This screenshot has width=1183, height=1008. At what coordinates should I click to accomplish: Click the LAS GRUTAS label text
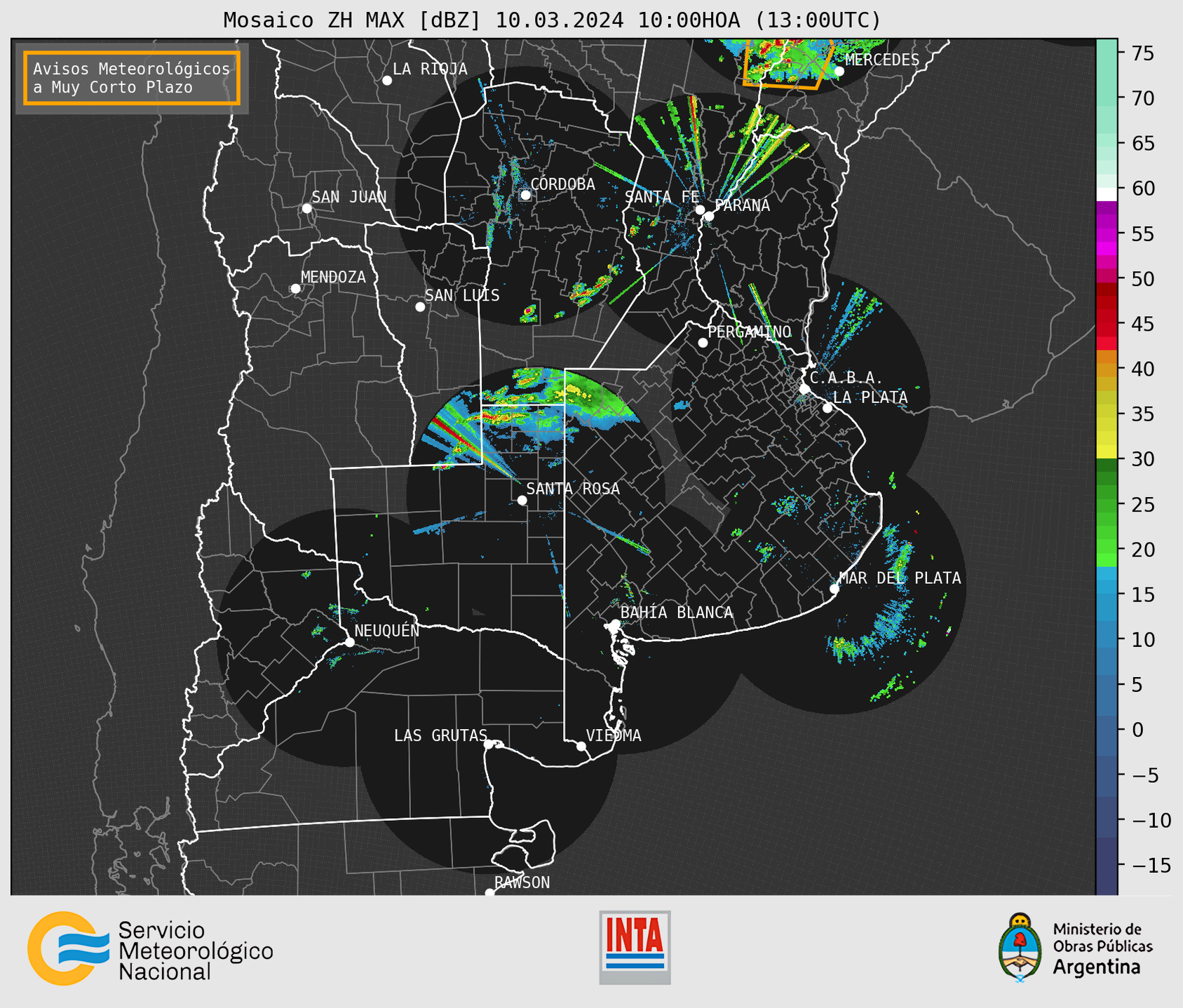point(440,735)
